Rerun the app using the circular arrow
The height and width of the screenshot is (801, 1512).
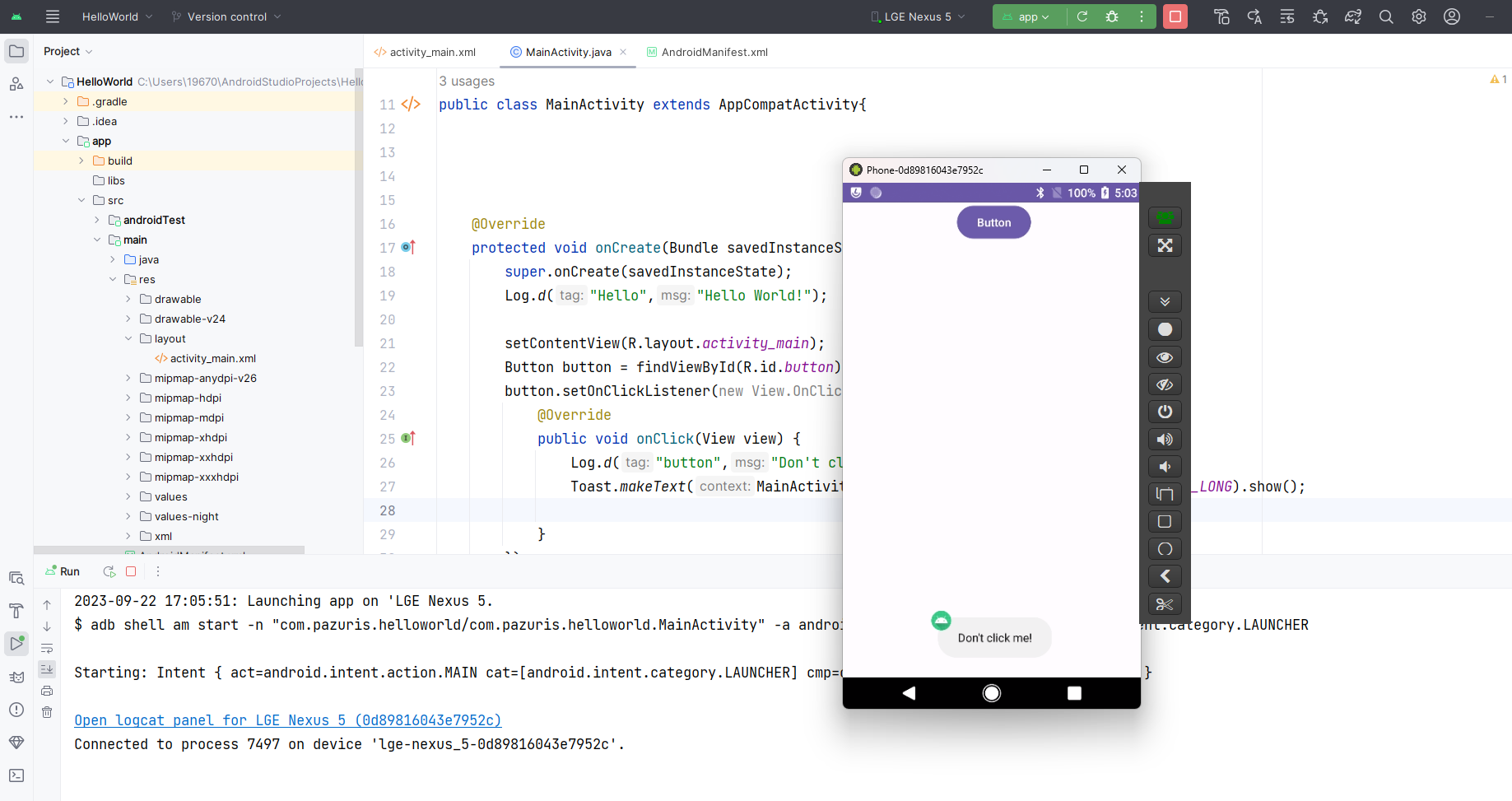(x=1082, y=16)
